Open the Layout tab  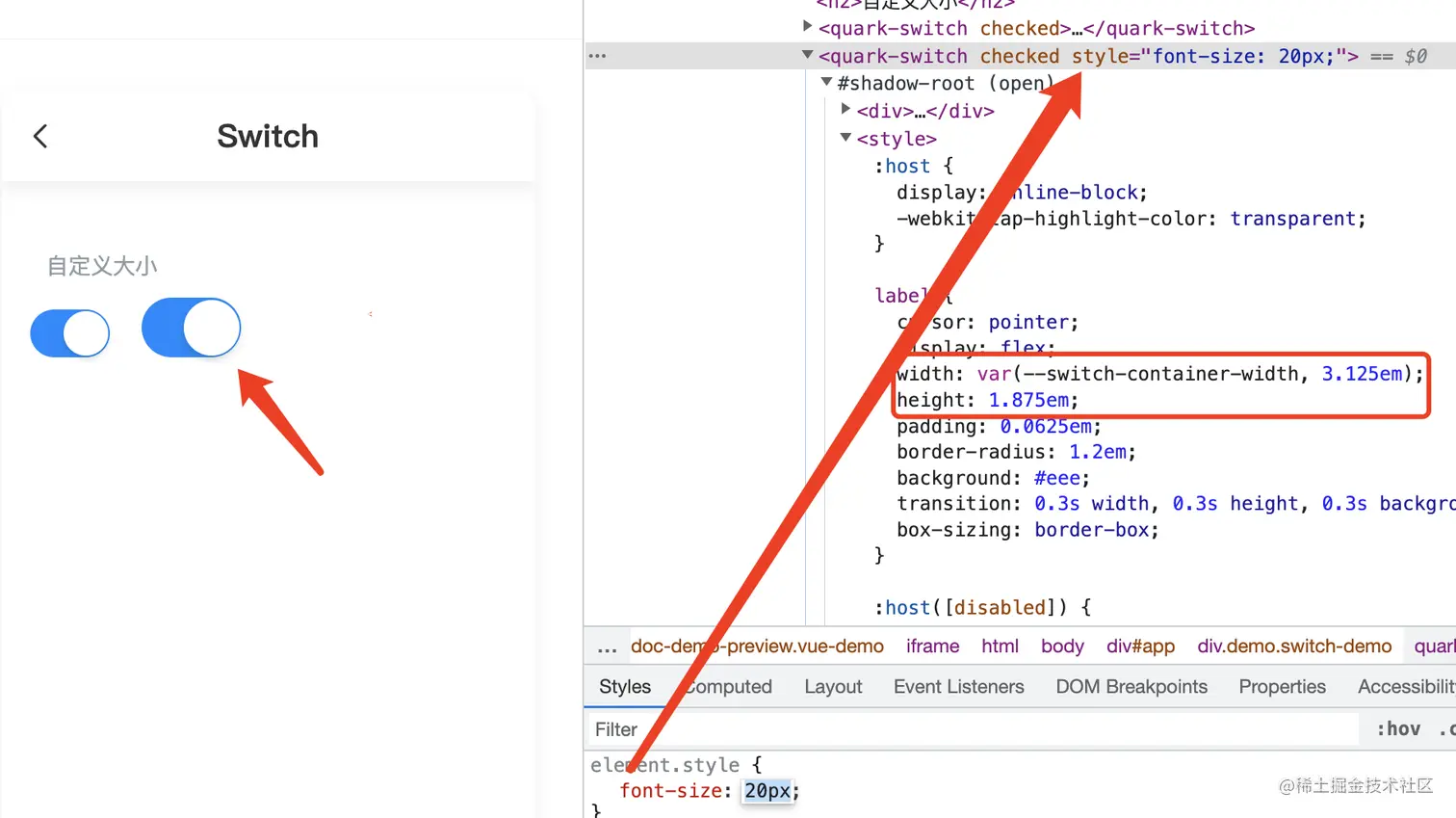click(x=833, y=687)
